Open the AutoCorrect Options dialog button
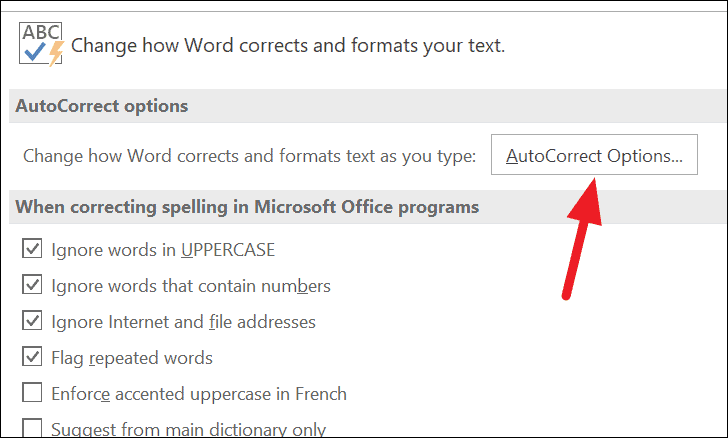This screenshot has height=438, width=728. [x=594, y=155]
